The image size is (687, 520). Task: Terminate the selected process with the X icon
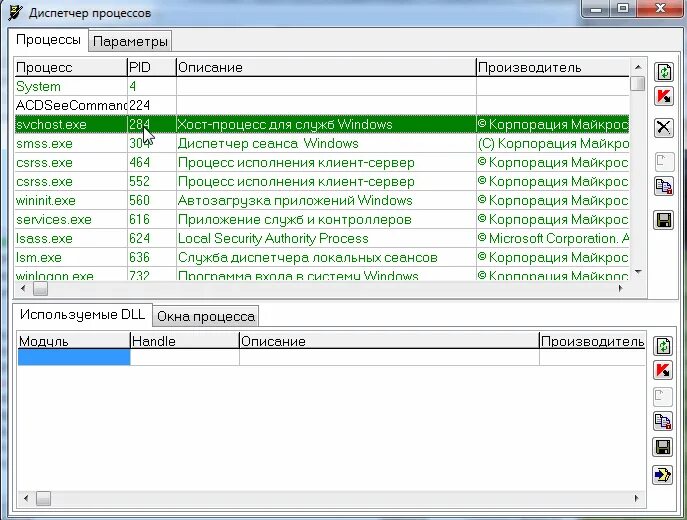pyautogui.click(x=664, y=128)
